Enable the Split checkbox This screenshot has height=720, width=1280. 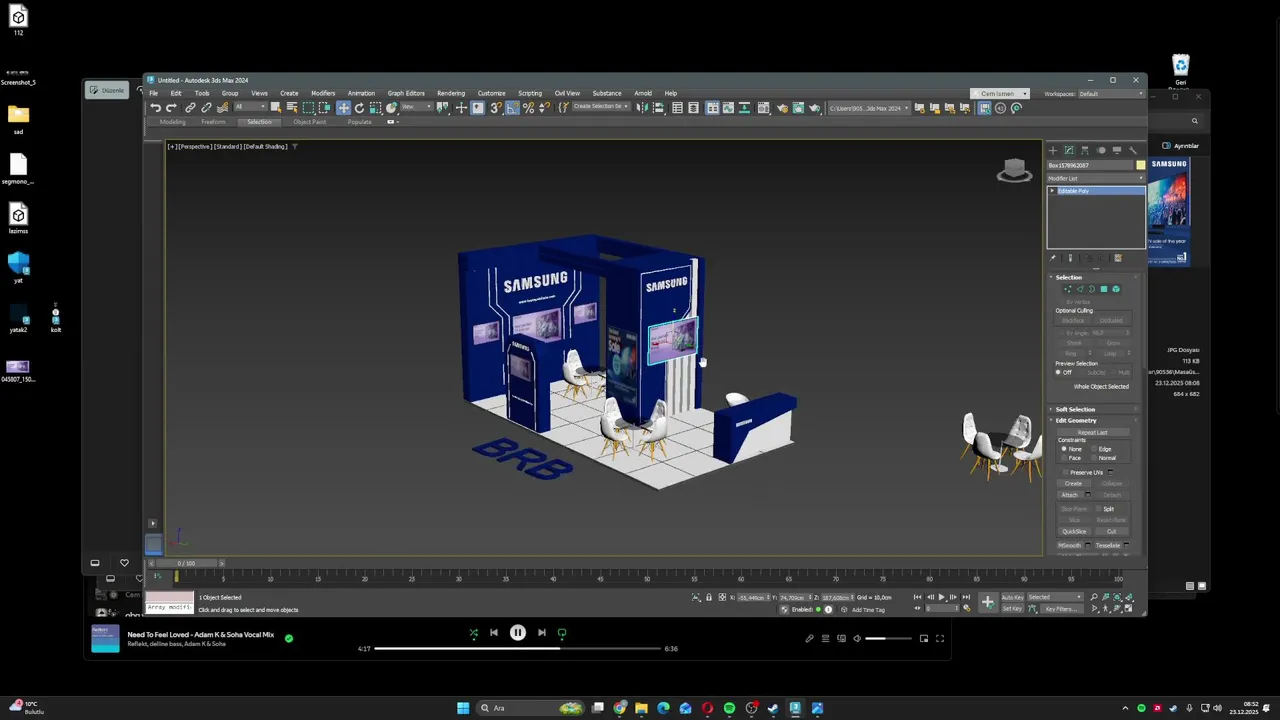click(1098, 509)
